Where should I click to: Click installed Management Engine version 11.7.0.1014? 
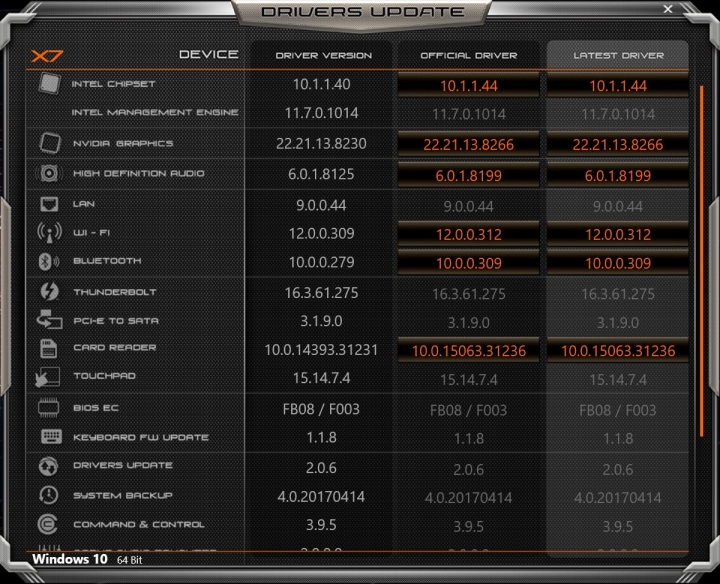pos(321,113)
